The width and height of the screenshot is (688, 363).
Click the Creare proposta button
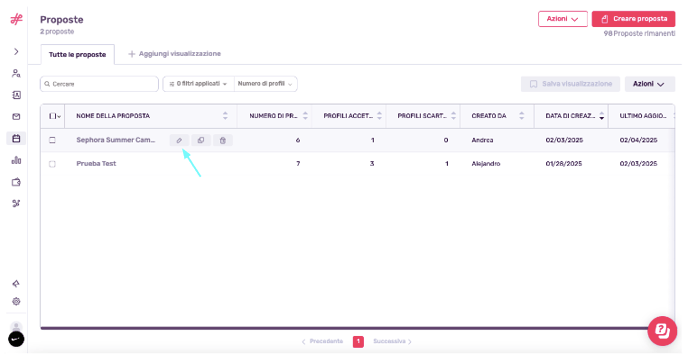[x=633, y=19]
